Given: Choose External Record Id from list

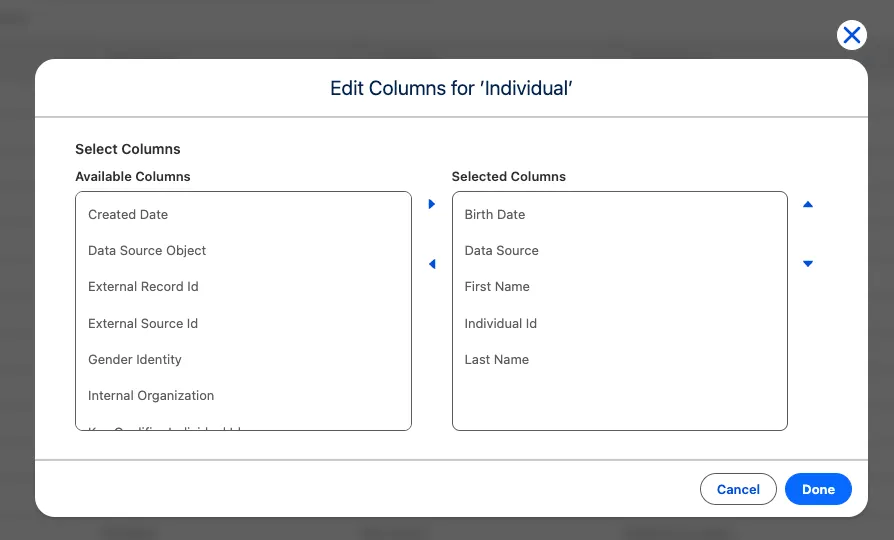Looking at the screenshot, I should 143,286.
